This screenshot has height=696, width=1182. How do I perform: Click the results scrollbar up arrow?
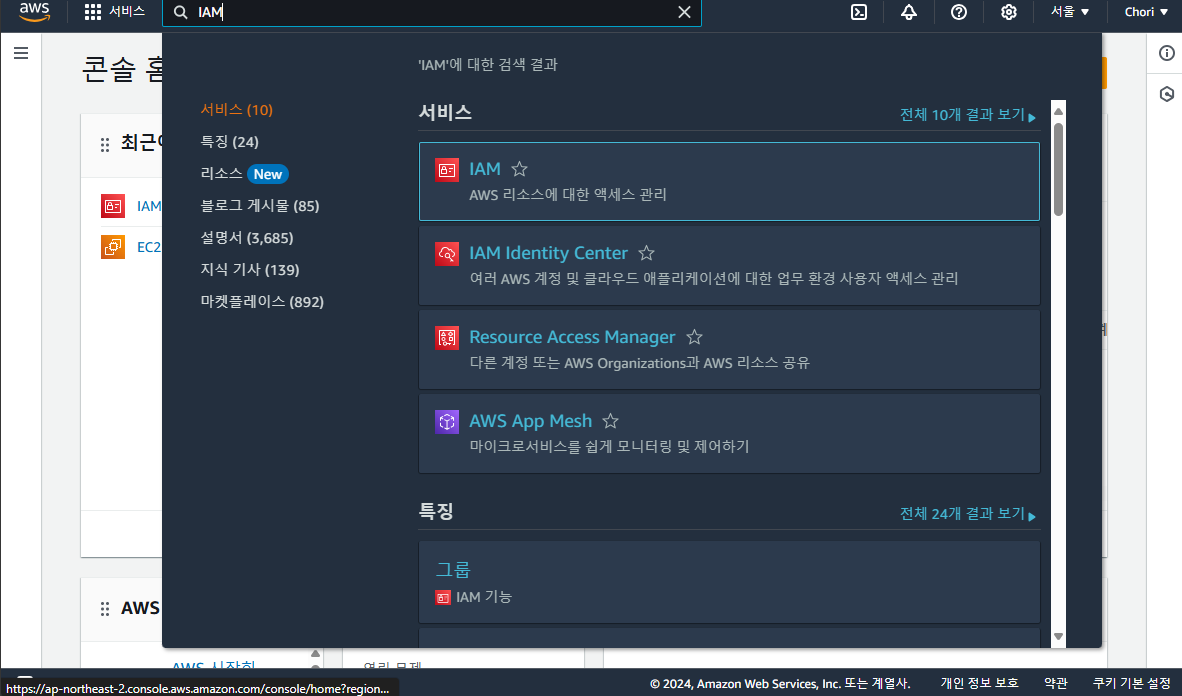[1058, 112]
